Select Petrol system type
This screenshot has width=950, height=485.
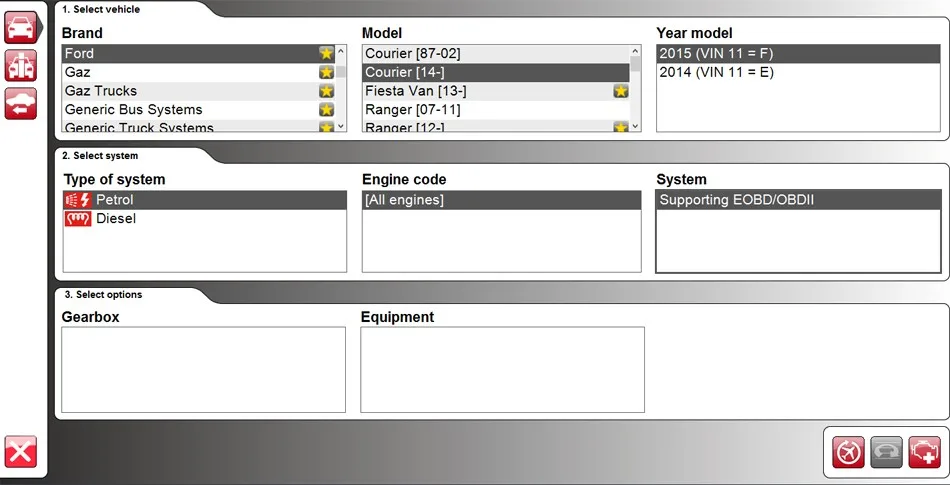(x=205, y=200)
